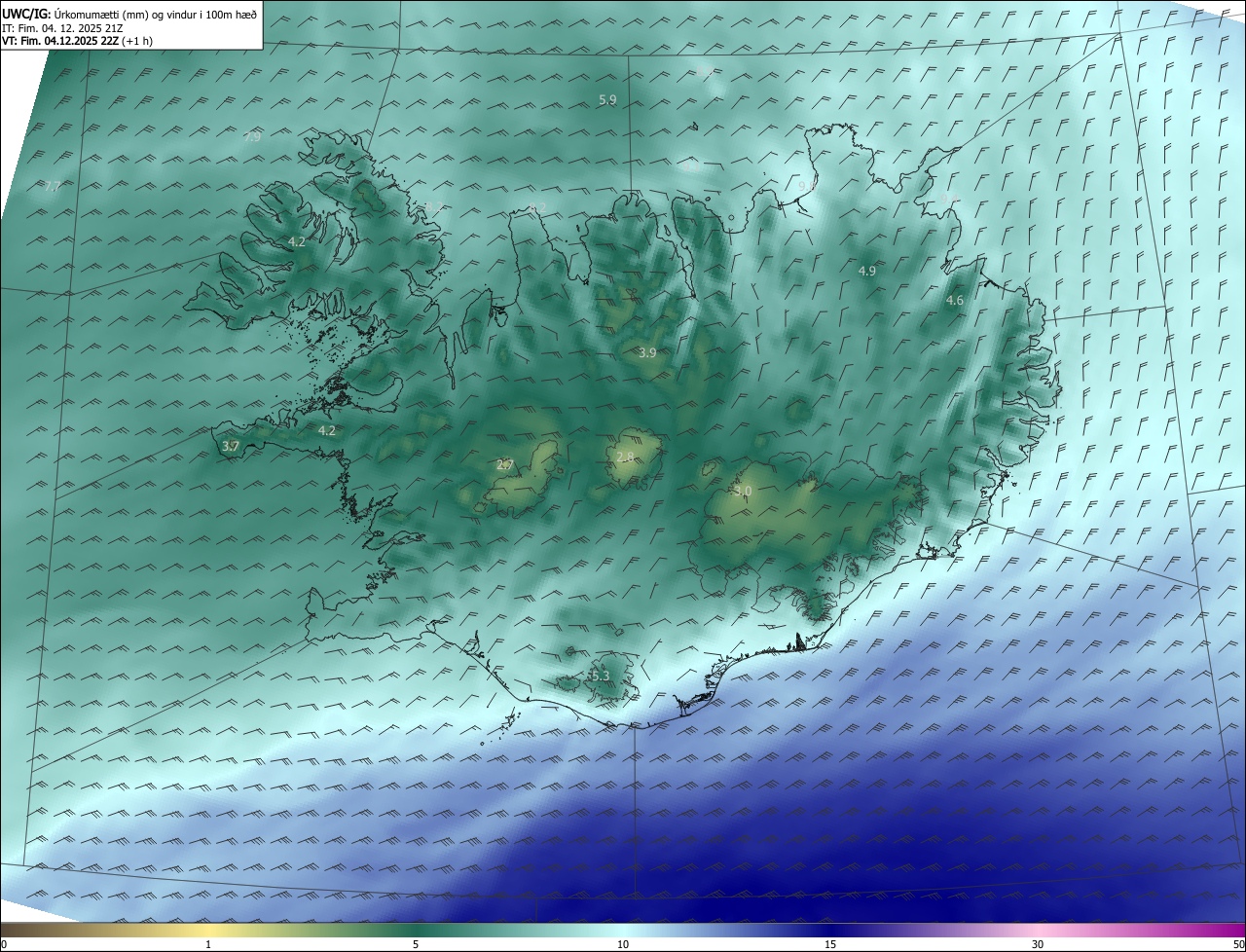Viewport: 1246px width, 952px height.
Task: Click the 3.9 value label
Action: (x=647, y=352)
